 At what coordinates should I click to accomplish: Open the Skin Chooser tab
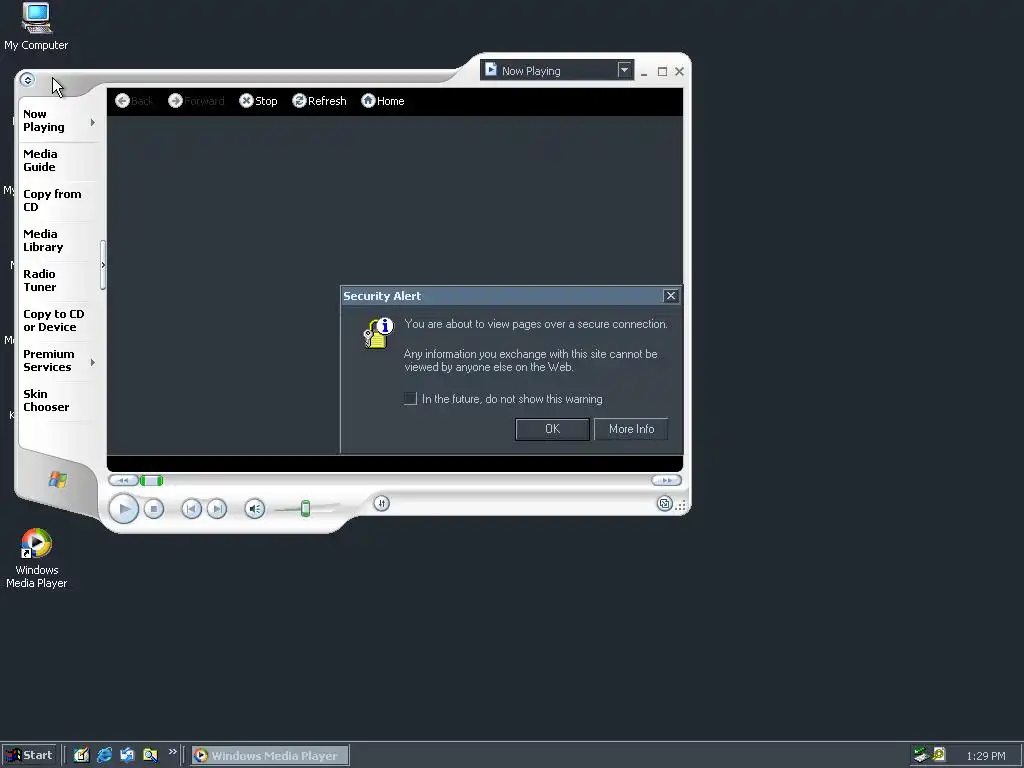46,400
